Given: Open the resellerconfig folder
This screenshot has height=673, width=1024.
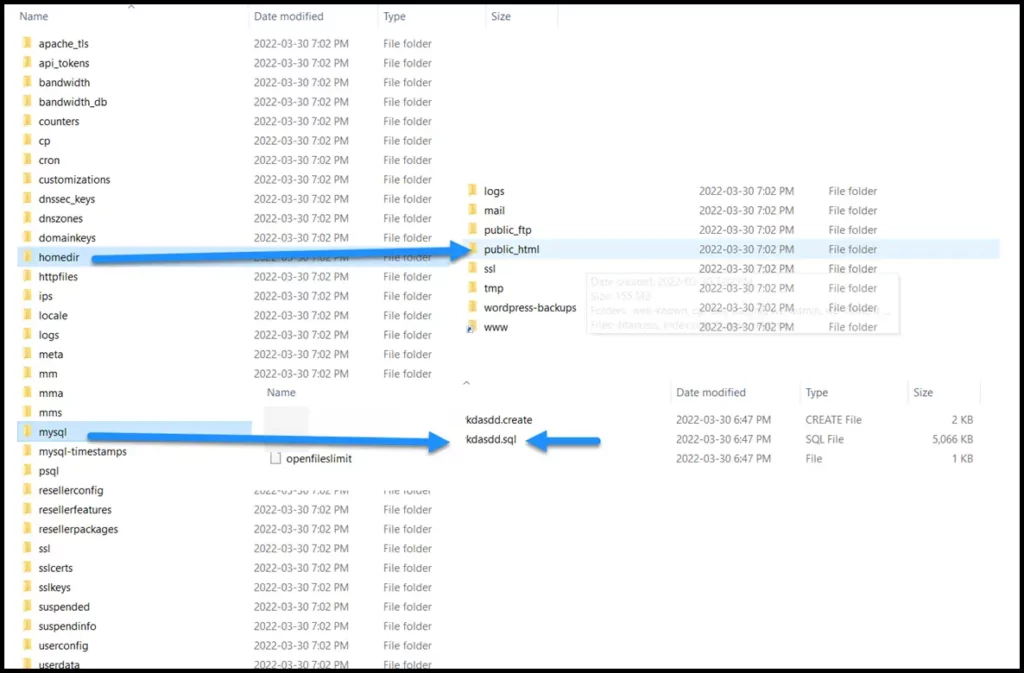Looking at the screenshot, I should tap(70, 490).
